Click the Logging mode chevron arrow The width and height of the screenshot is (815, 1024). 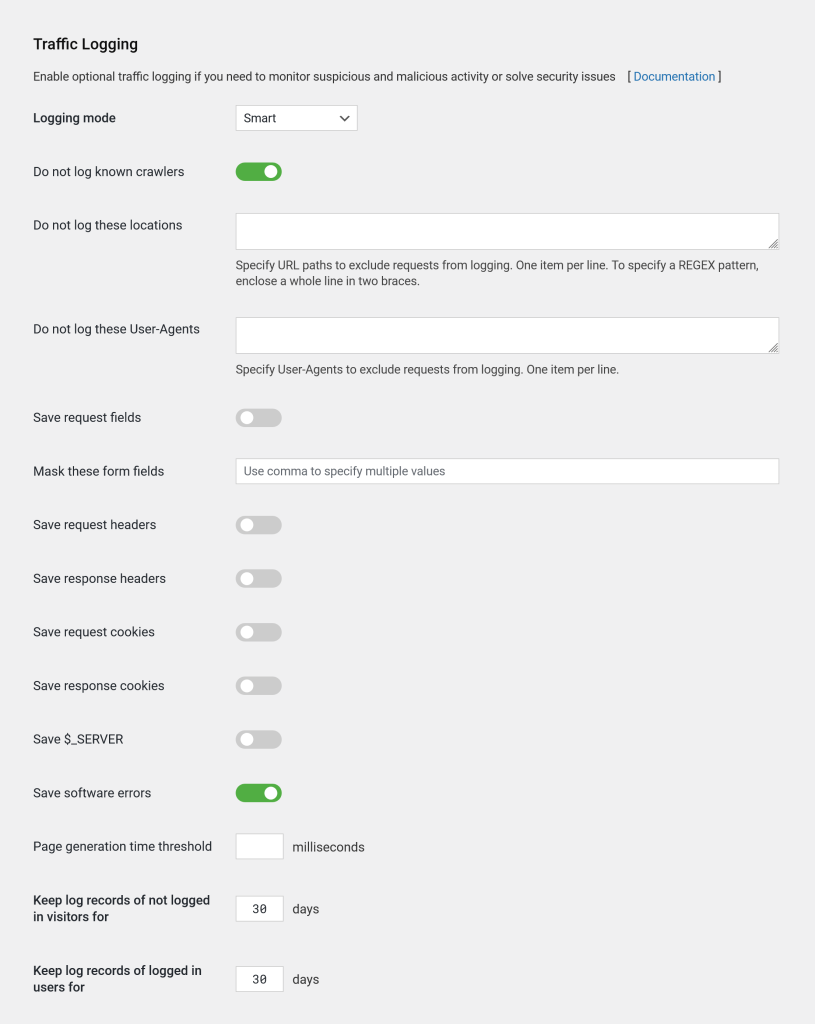(345, 118)
